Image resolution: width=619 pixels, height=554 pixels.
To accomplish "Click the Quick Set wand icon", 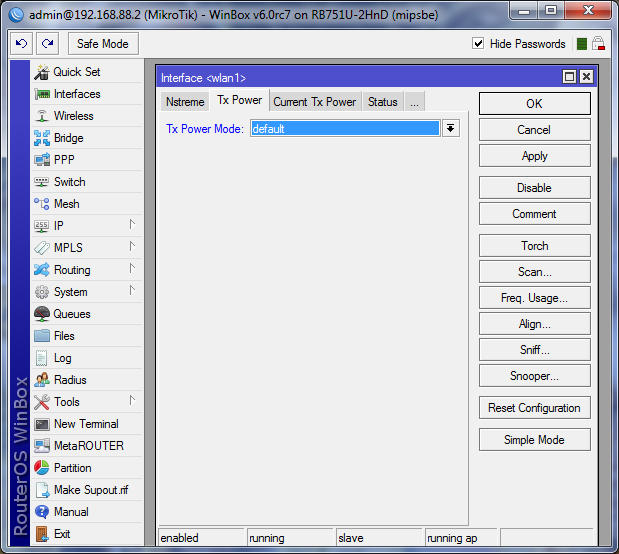I will point(41,72).
